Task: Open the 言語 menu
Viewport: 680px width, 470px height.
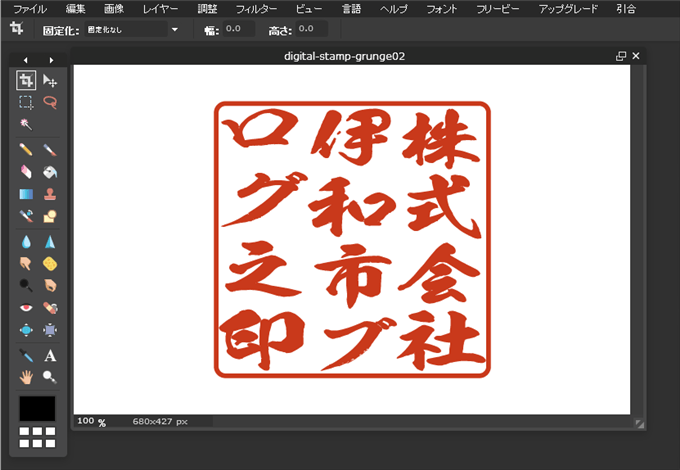Action: click(x=351, y=9)
